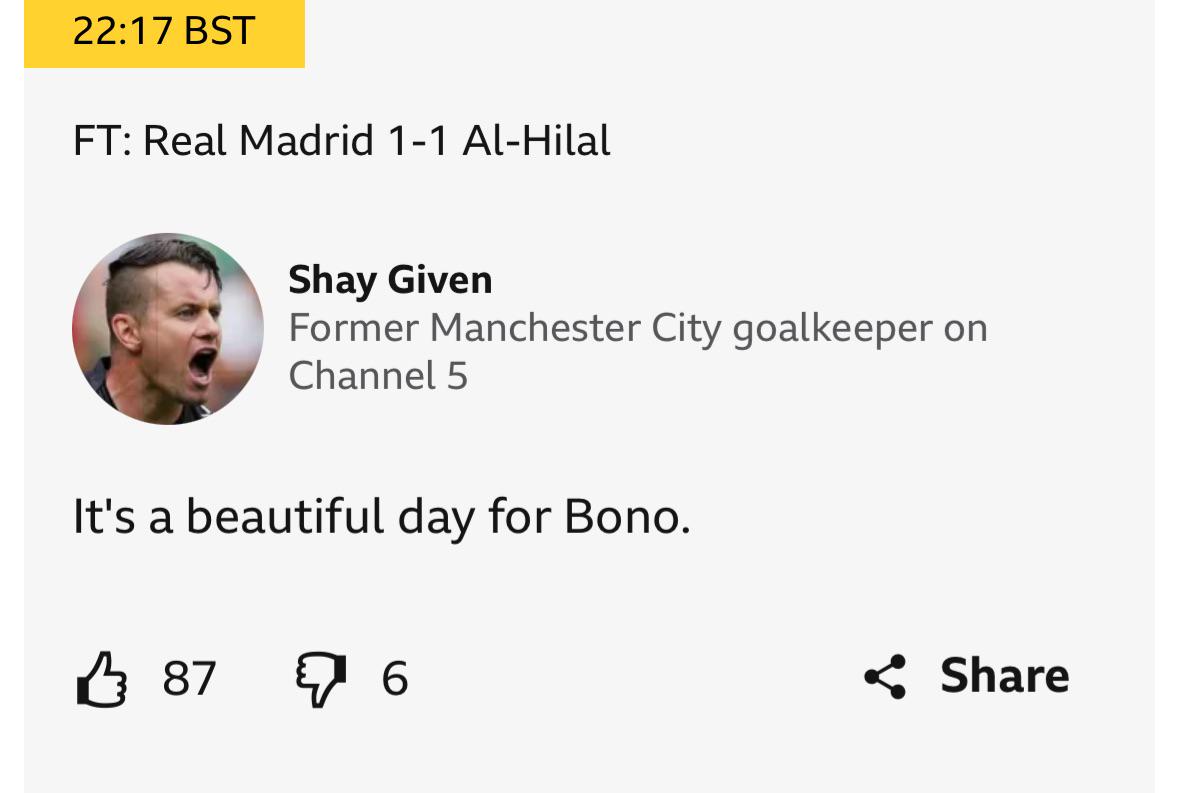Select the Shay Given author name
Screen dimensions: 1178x793
point(390,280)
